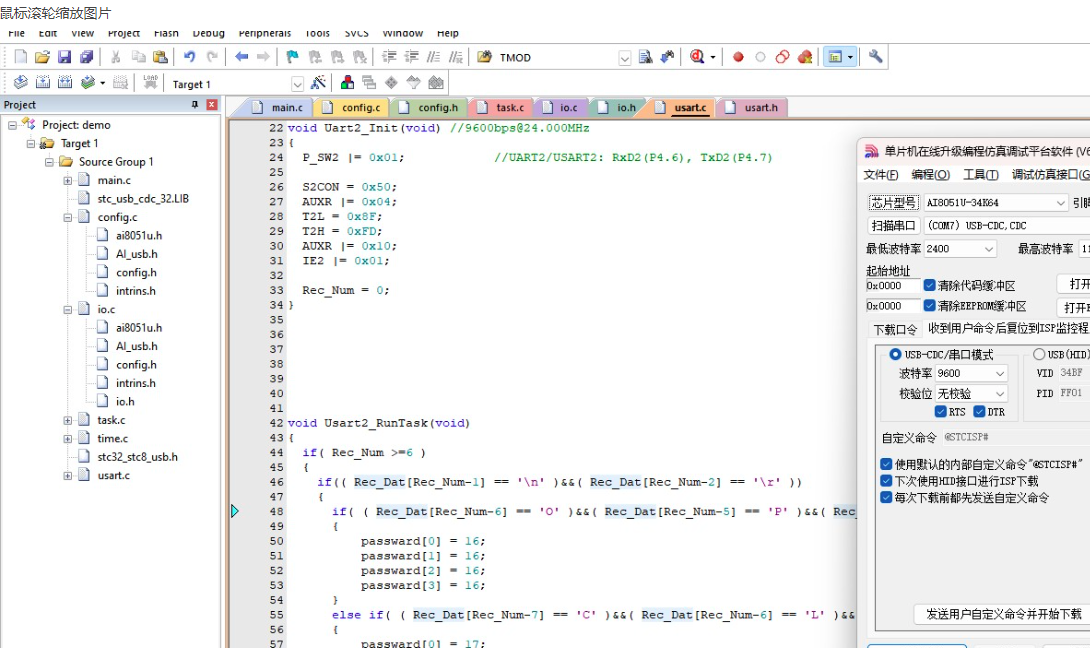
Task: Select stc_usb_cdc_32.LIB in project tree
Action: click(143, 199)
